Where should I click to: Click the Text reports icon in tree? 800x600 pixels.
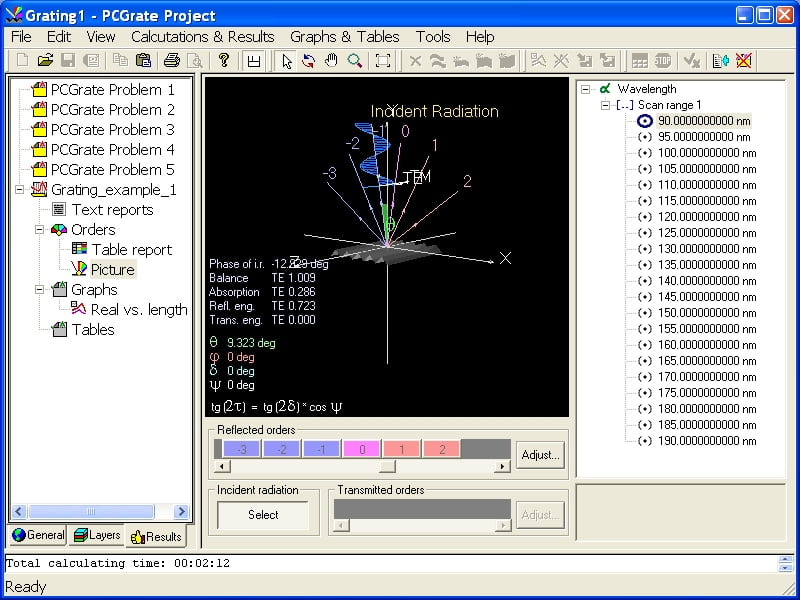click(x=59, y=209)
